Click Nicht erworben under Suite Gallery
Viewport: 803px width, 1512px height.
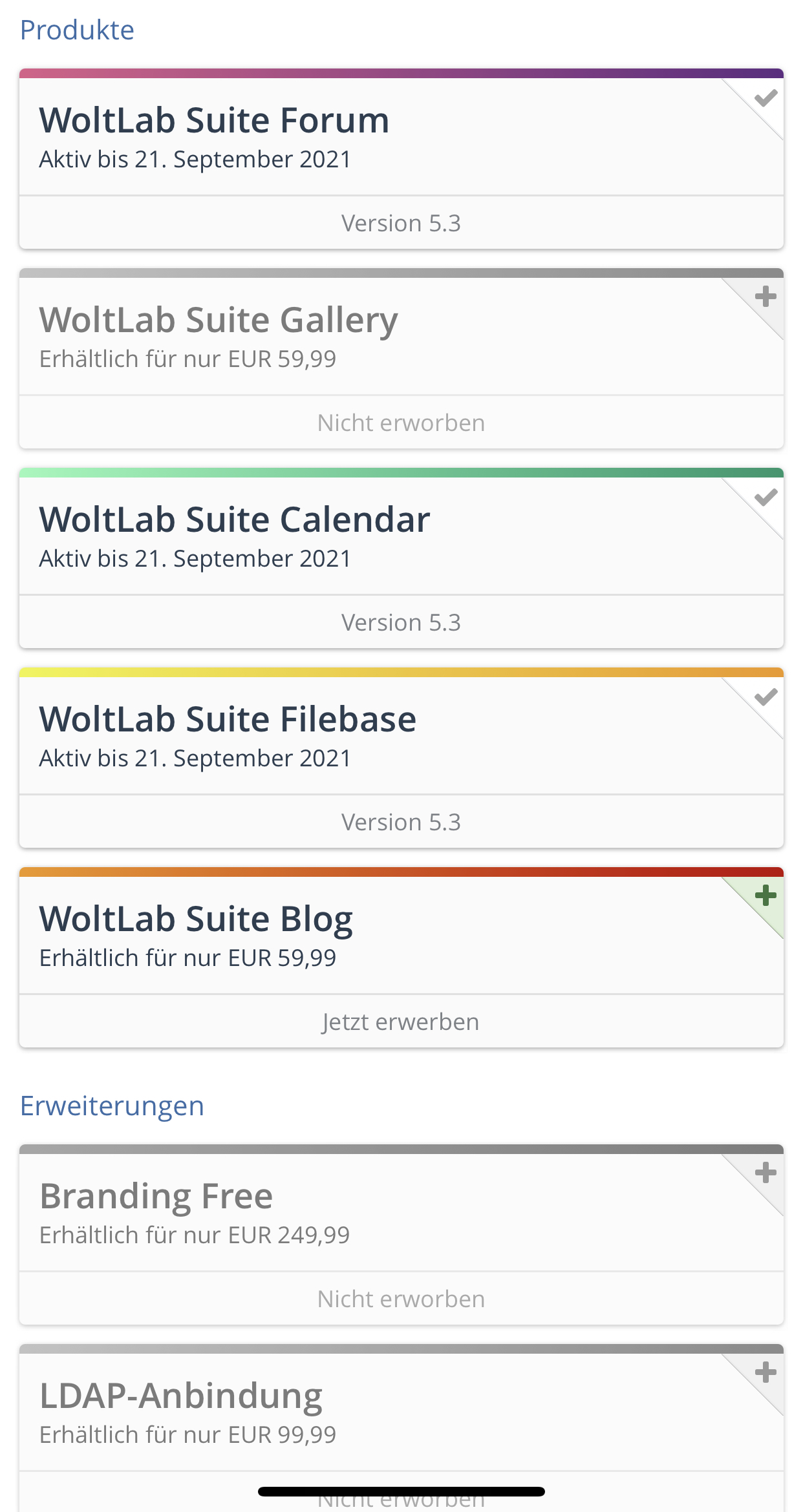pos(401,423)
